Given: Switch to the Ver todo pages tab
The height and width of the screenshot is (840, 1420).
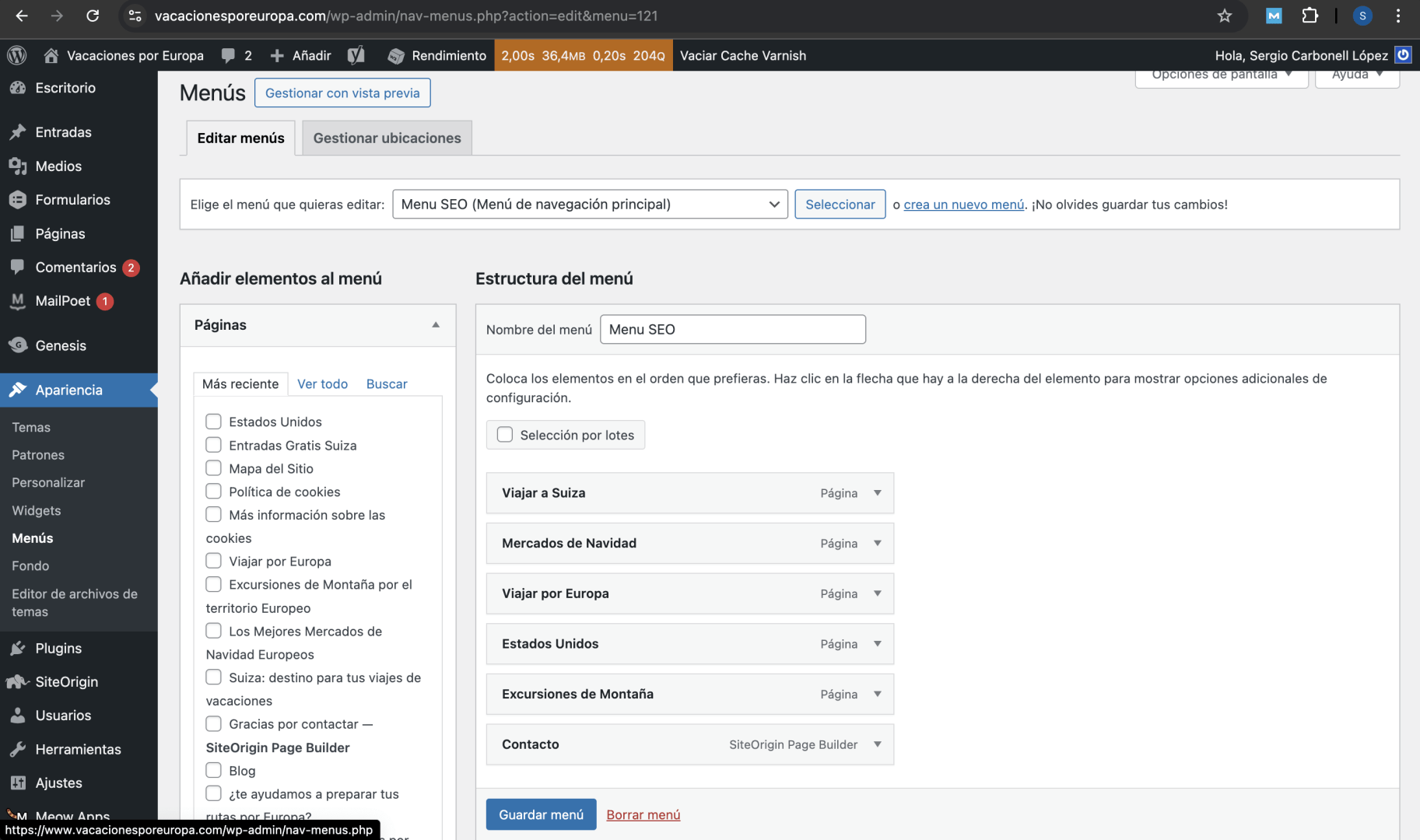Looking at the screenshot, I should coord(322,383).
